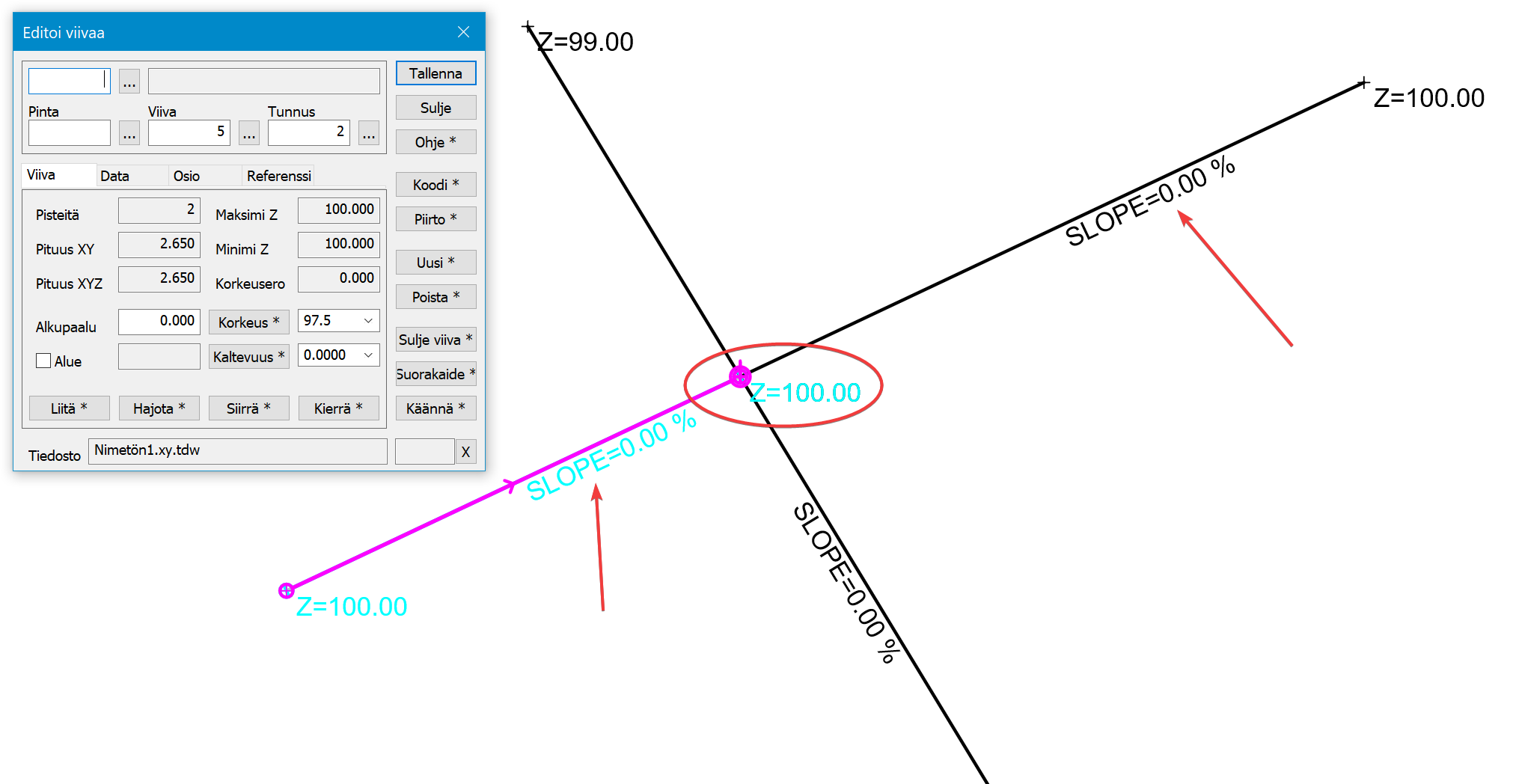Open the Korkeus value dropdown showing 97.5
This screenshot has height=784, width=1513.
[368, 321]
